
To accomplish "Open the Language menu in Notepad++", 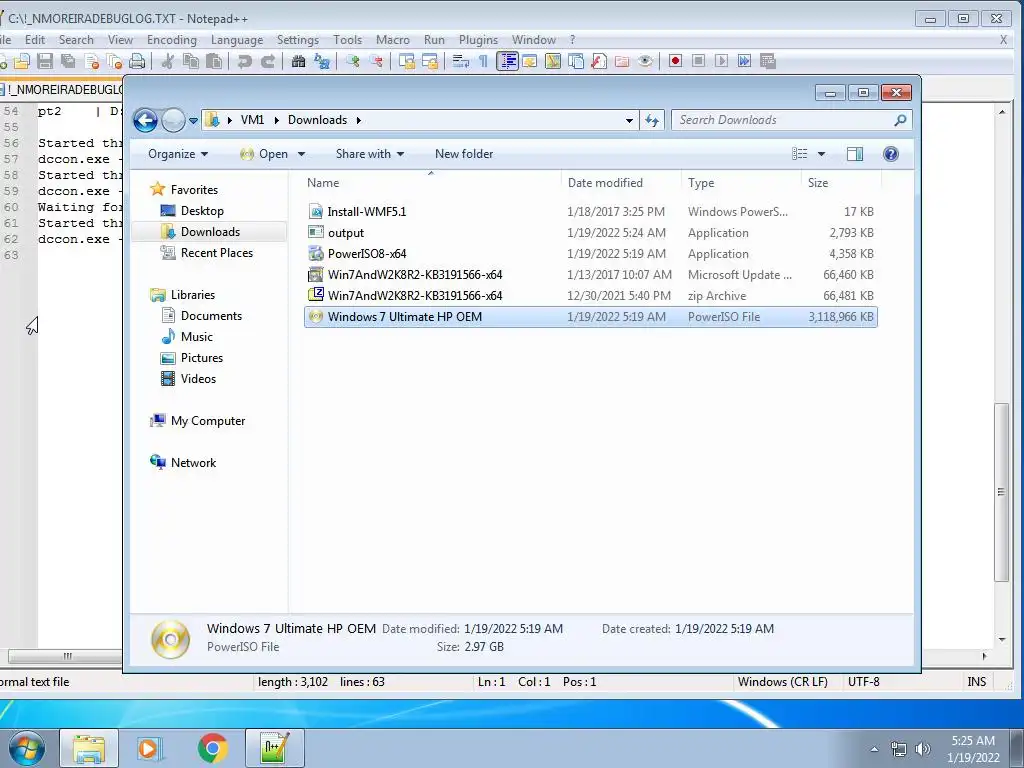I will [x=236, y=40].
